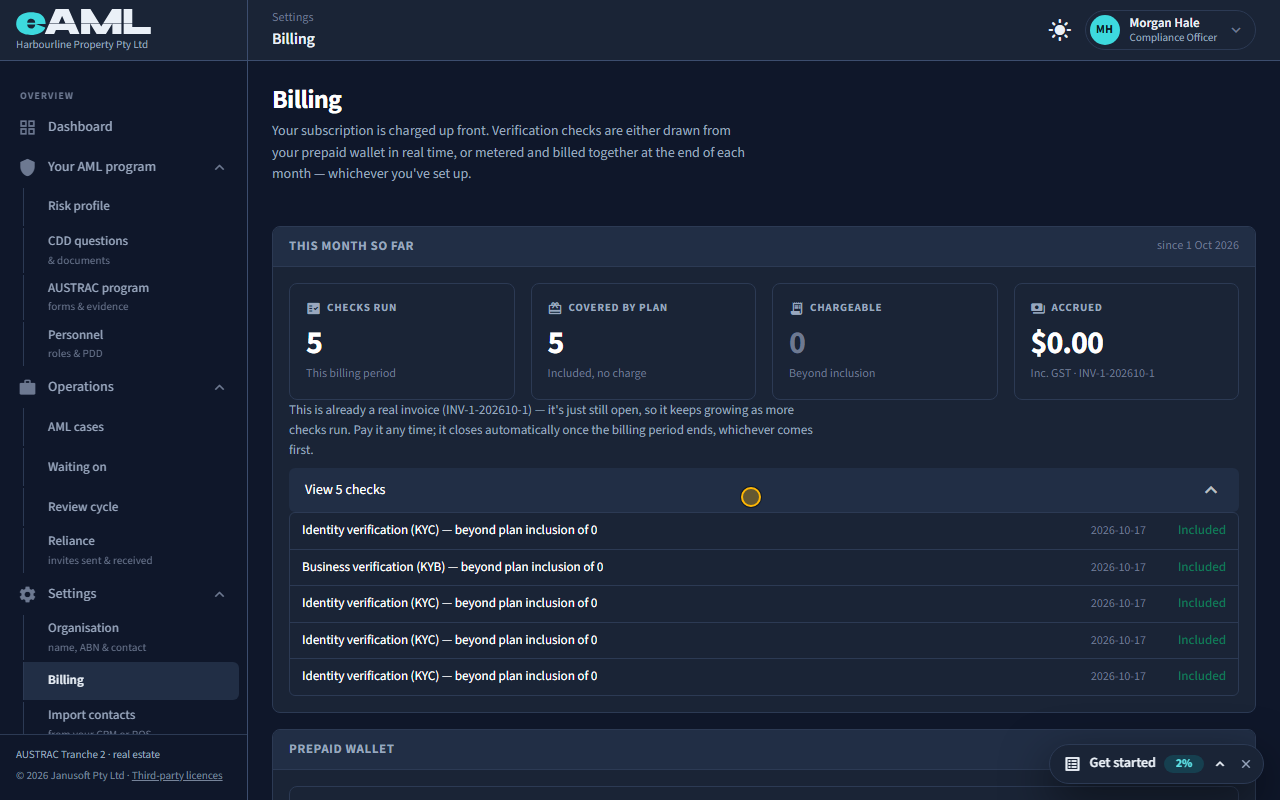The width and height of the screenshot is (1280, 800).
Task: Click the Included status on the KYB row
Action: point(1202,567)
